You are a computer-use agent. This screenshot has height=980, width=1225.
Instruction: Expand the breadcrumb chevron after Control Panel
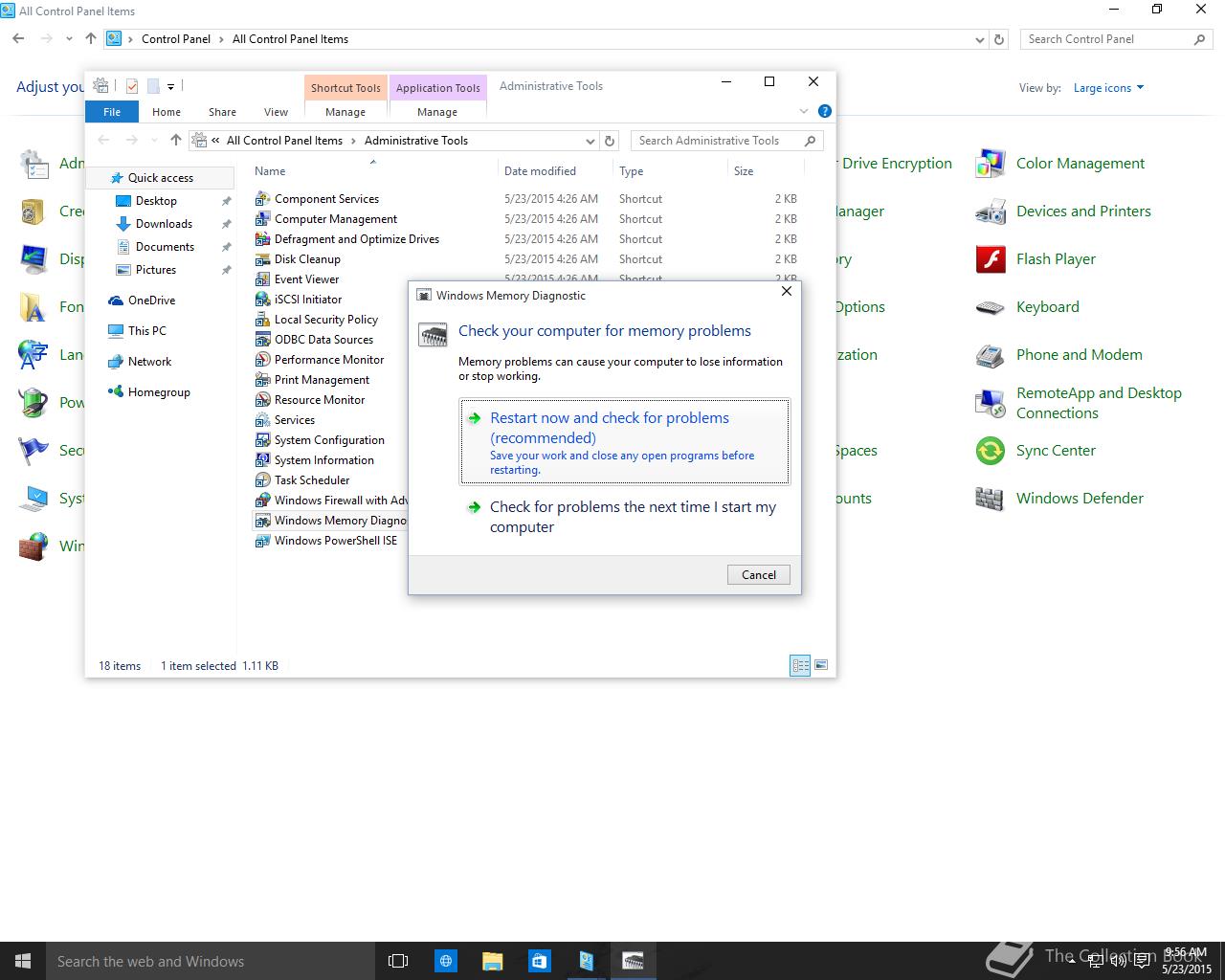[221, 39]
